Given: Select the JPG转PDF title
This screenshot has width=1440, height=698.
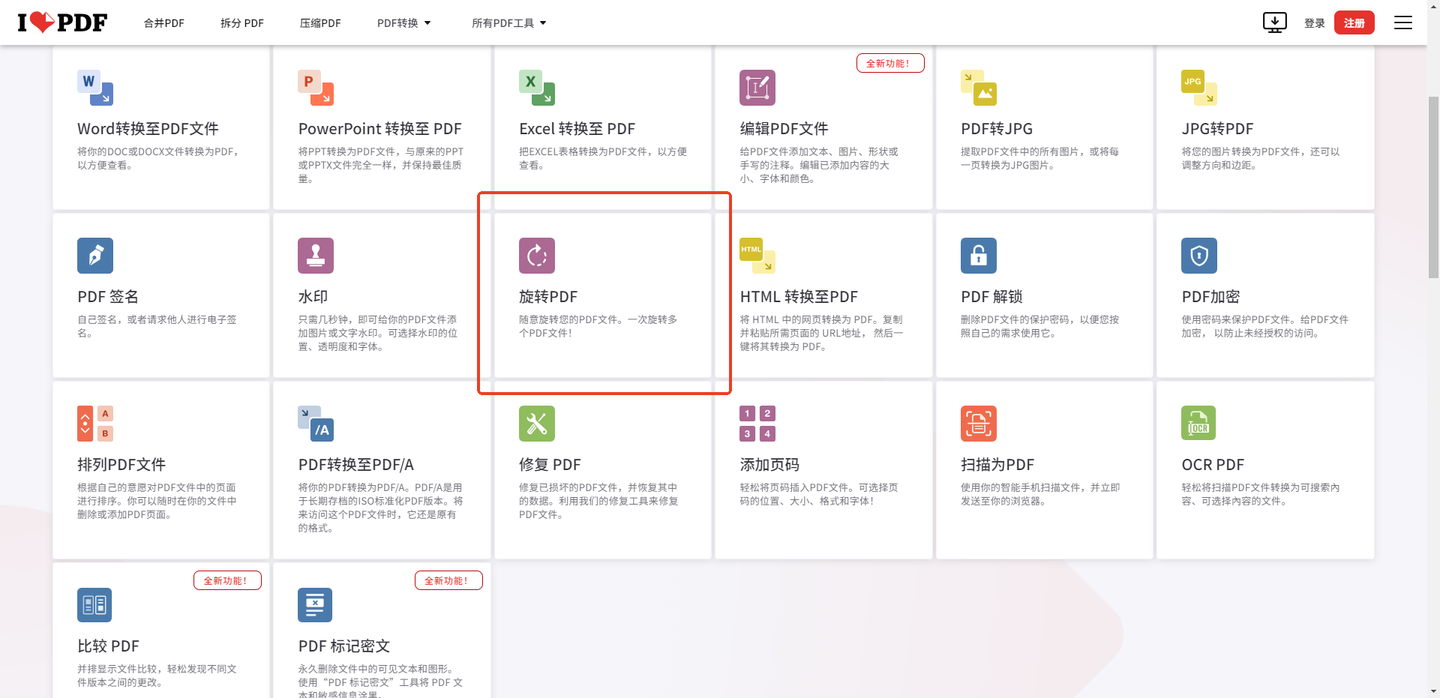Looking at the screenshot, I should click(1217, 129).
